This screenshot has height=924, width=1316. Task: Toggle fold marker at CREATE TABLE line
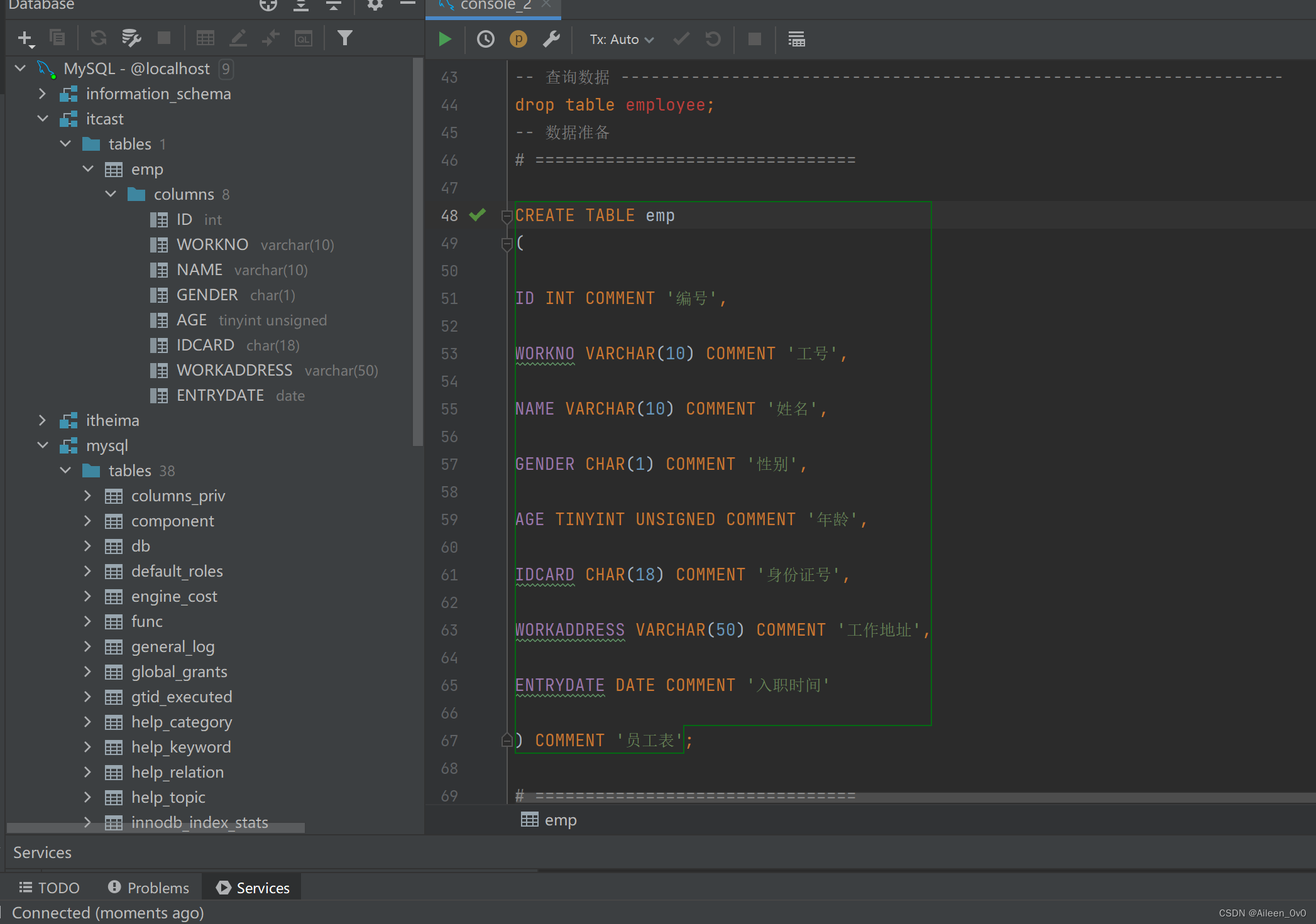tap(507, 217)
